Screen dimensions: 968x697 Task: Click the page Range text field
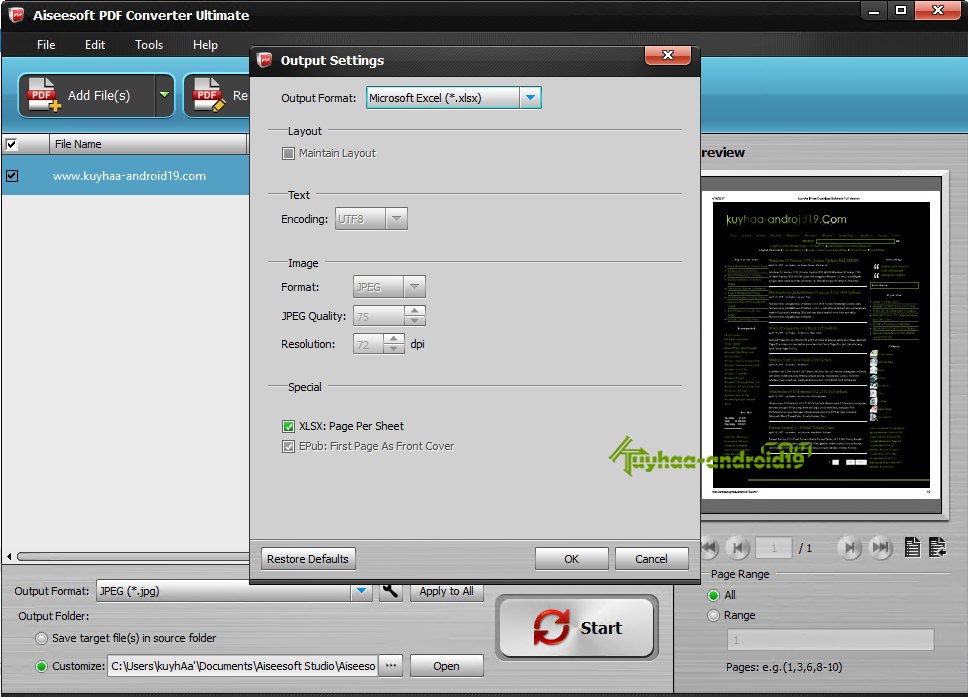coord(830,640)
